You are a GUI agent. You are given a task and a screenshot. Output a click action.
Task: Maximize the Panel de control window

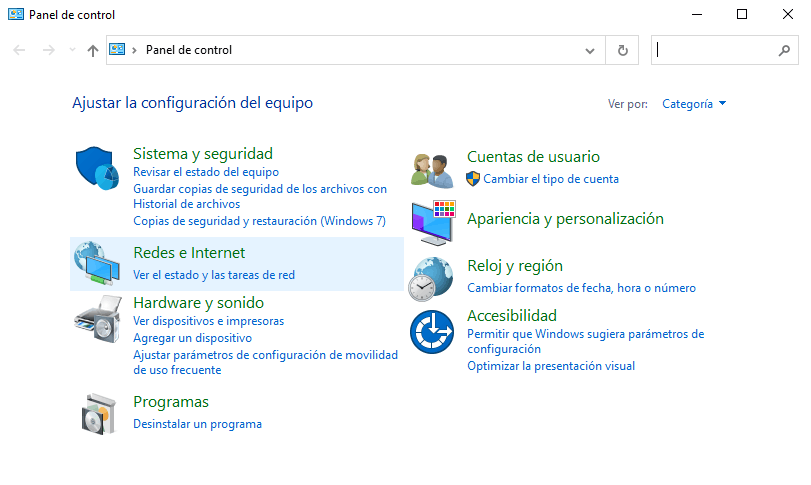coord(742,14)
